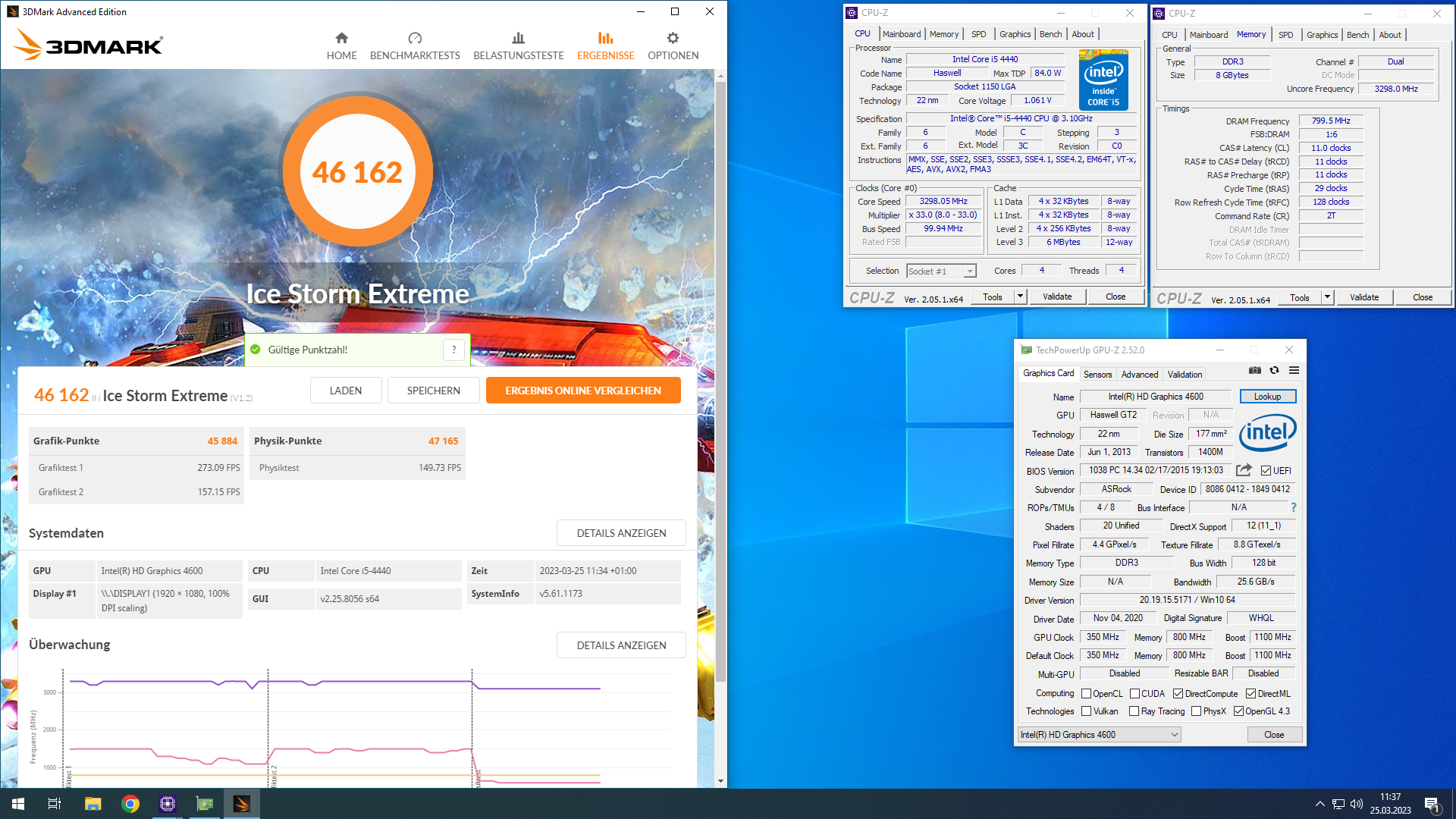Image resolution: width=1456 pixels, height=819 pixels.
Task: Open Chrome from the taskbar
Action: pos(130,804)
